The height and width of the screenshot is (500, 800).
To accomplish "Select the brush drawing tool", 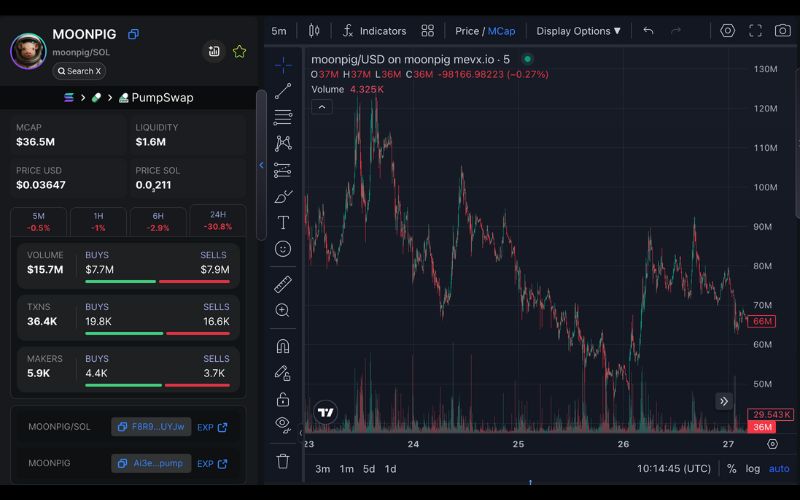I will point(283,196).
